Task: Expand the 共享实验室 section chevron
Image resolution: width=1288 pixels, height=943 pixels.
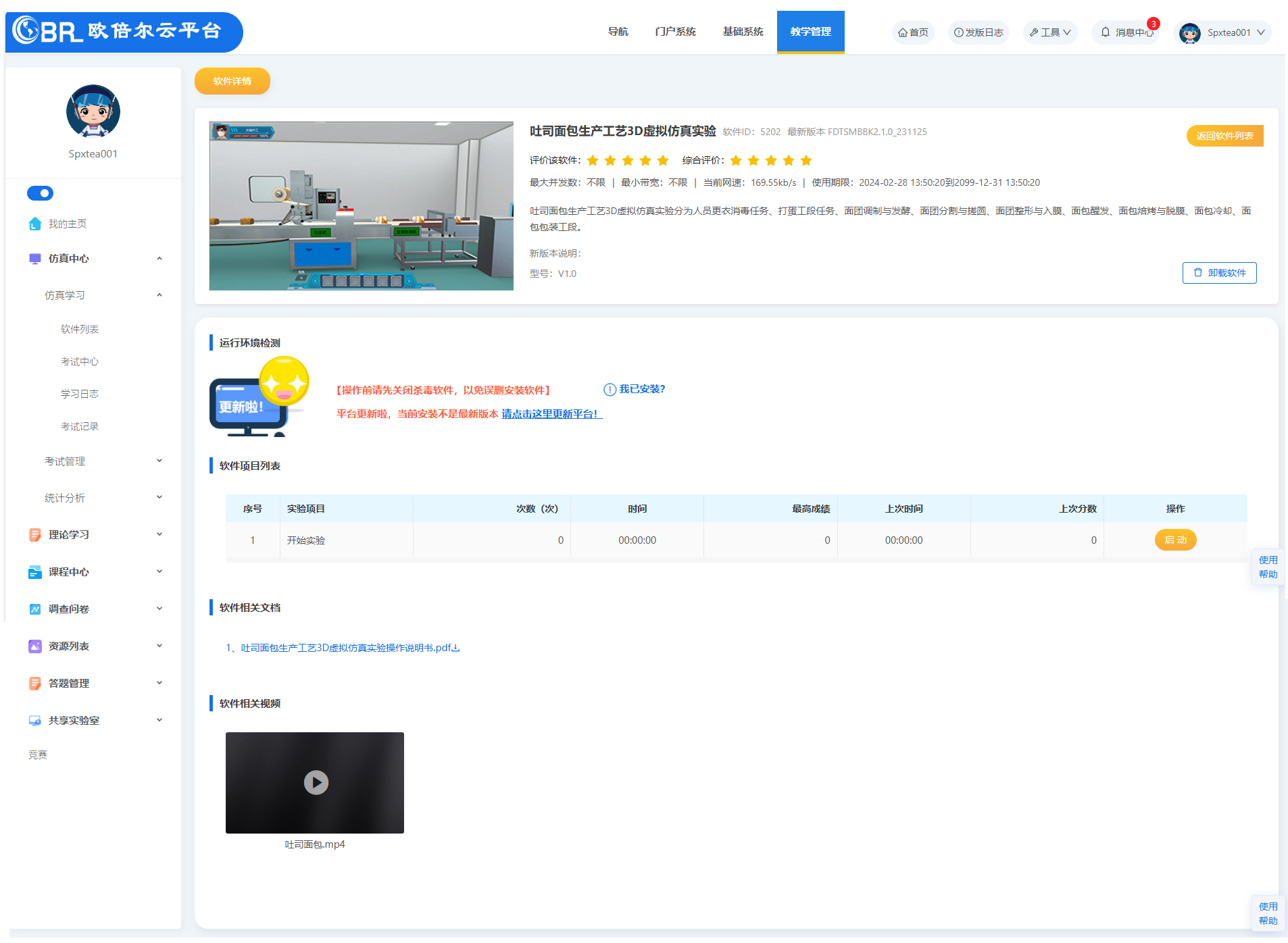Action: pyautogui.click(x=159, y=721)
